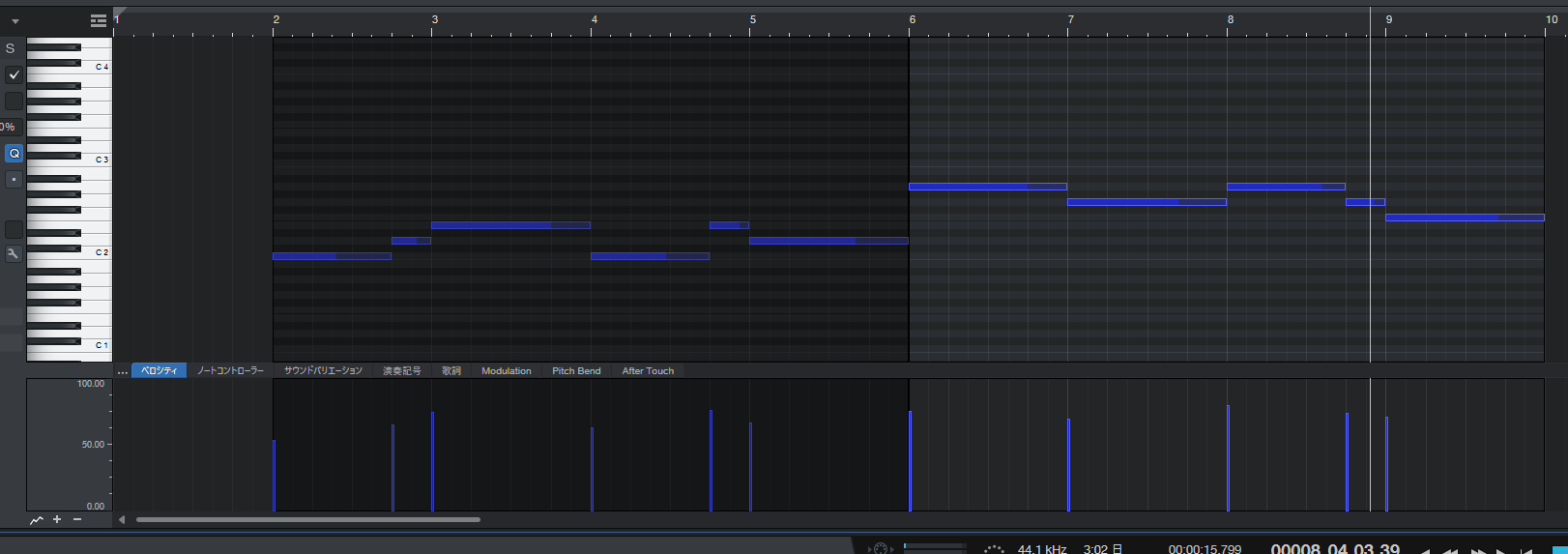Click the return-to-start transport button
The image size is (1568, 554).
pyautogui.click(x=1526, y=551)
